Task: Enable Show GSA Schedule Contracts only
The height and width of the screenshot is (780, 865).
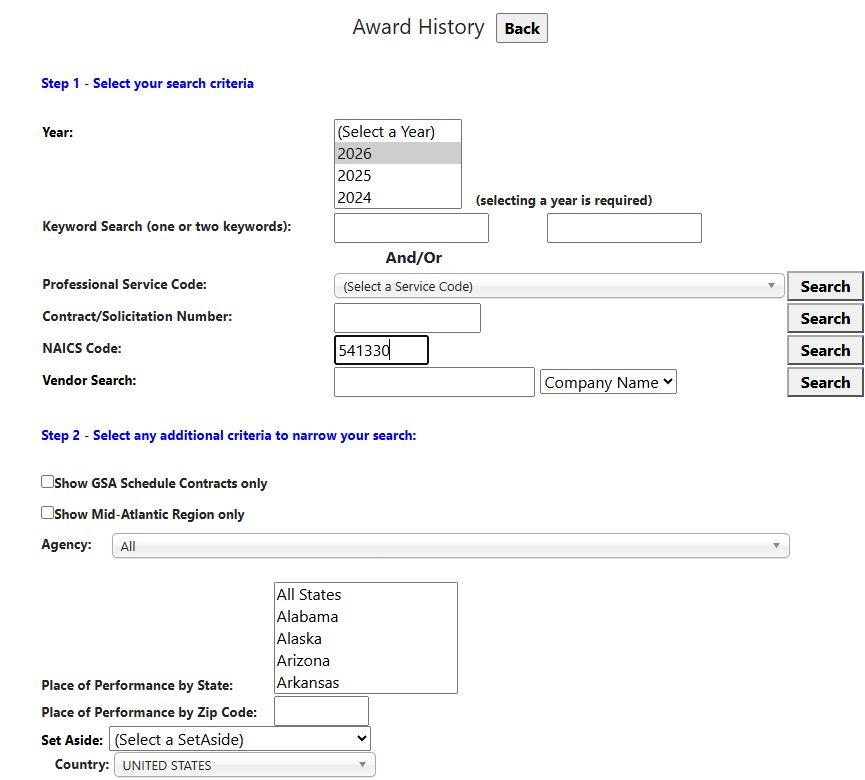Action: click(47, 482)
